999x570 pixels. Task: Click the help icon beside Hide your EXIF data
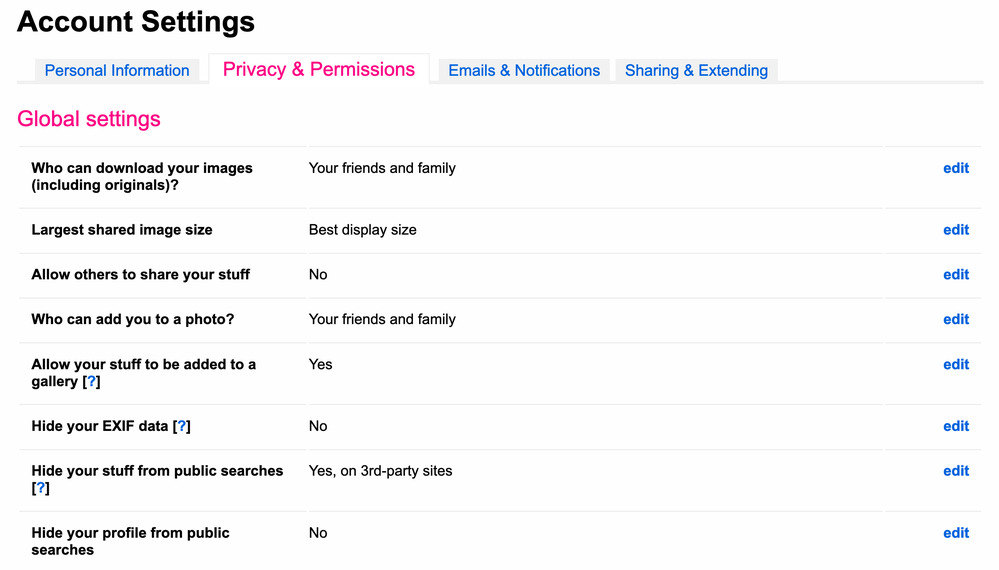[182, 427]
